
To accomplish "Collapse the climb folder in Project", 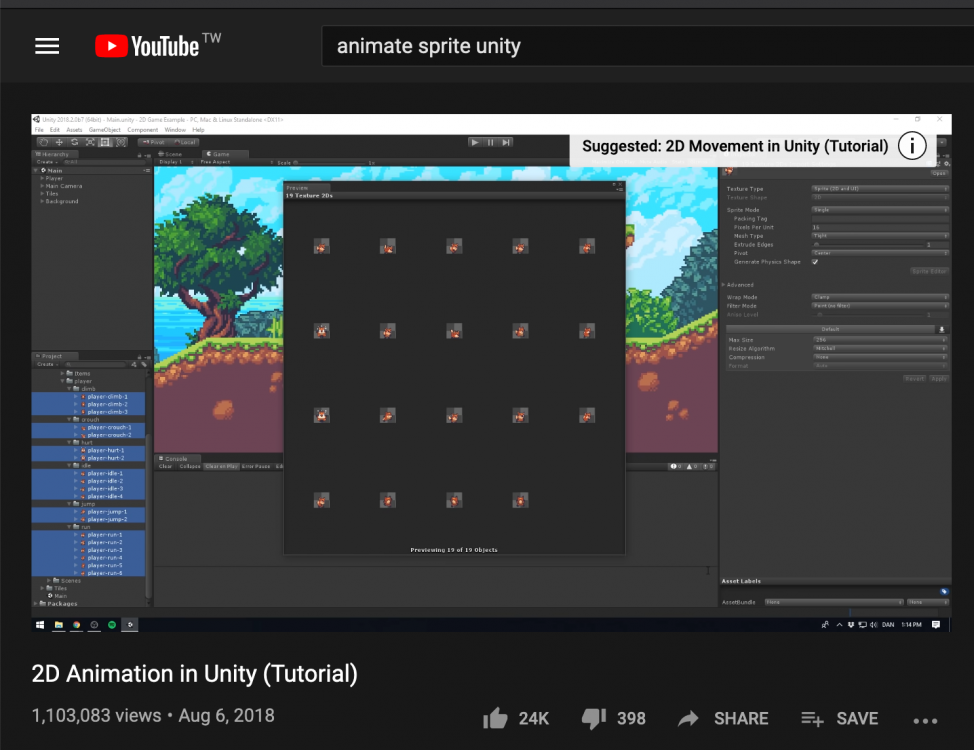I will click(69, 389).
